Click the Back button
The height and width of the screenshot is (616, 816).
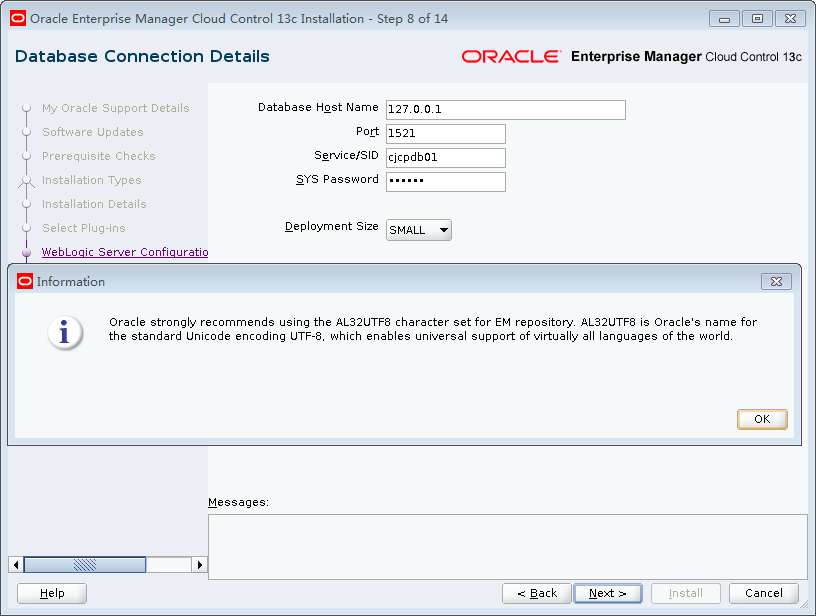point(536,593)
